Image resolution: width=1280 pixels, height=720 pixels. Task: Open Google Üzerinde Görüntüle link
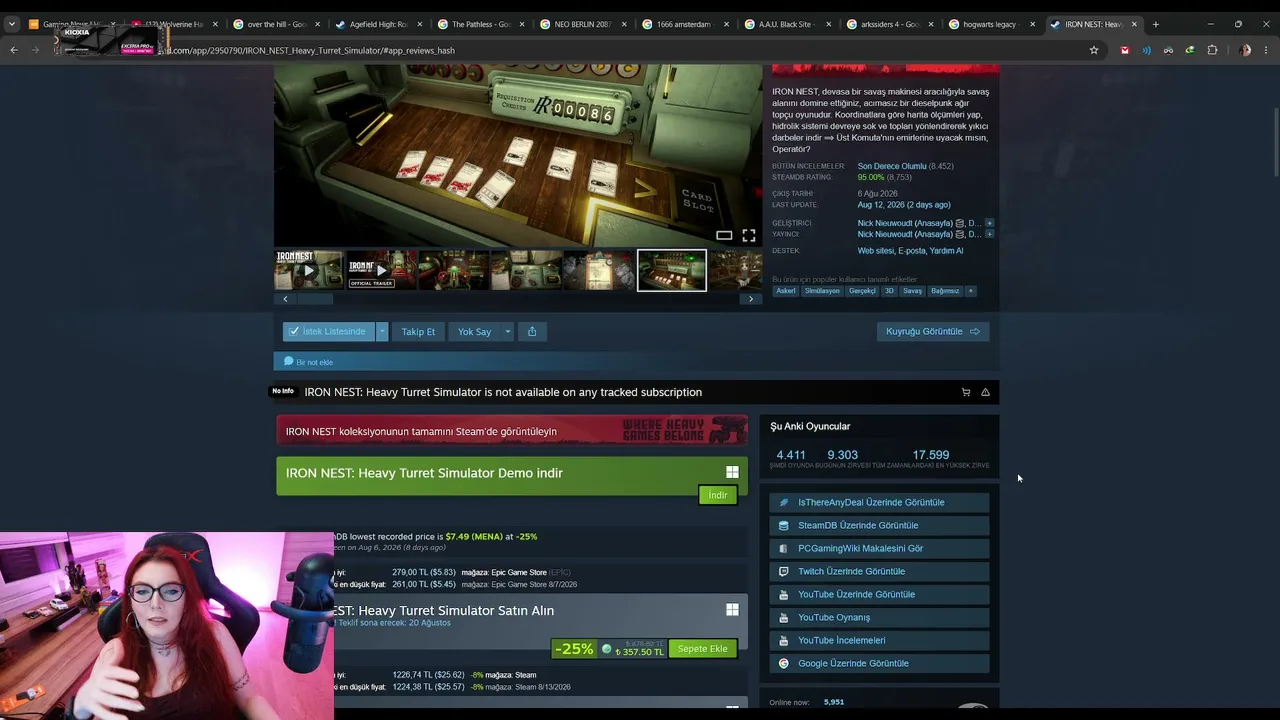[x=879, y=663]
